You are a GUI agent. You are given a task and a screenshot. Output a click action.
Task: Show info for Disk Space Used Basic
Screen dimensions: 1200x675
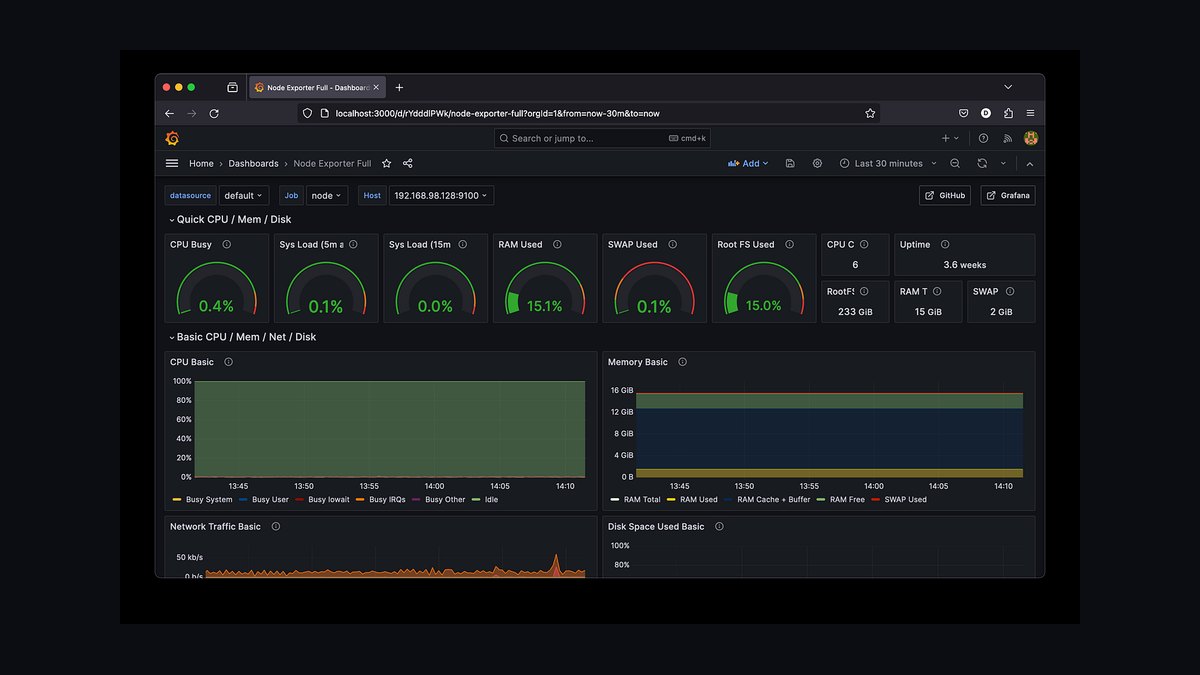[x=719, y=526]
